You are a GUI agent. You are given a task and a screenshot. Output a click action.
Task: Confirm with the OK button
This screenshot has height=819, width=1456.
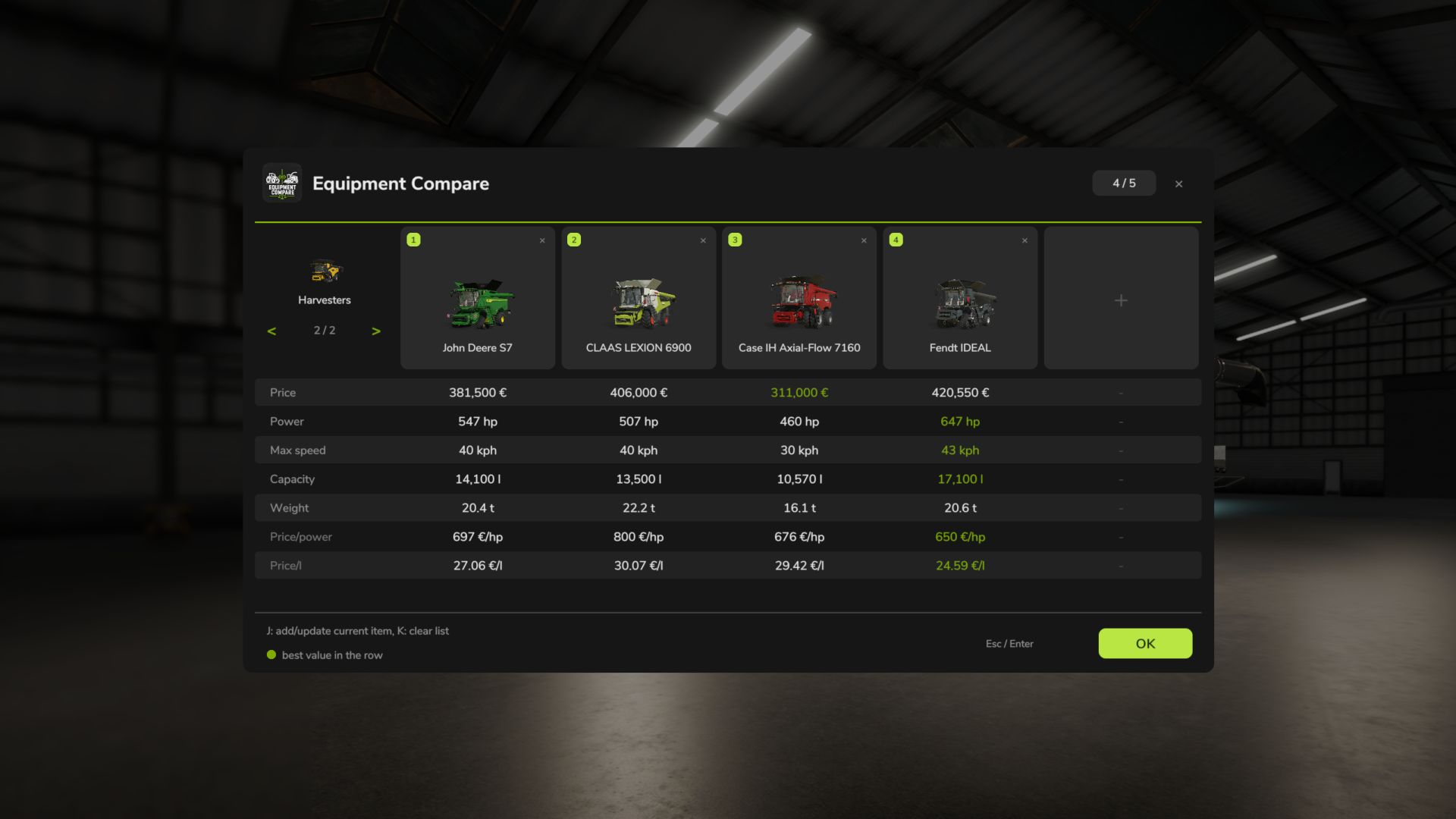pyautogui.click(x=1145, y=643)
